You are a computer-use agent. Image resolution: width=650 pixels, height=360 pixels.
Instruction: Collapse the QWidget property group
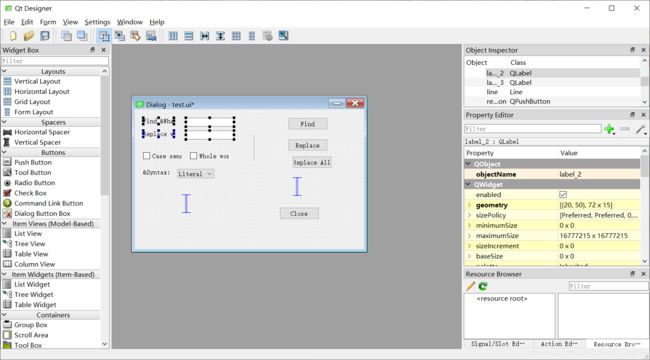(x=468, y=184)
